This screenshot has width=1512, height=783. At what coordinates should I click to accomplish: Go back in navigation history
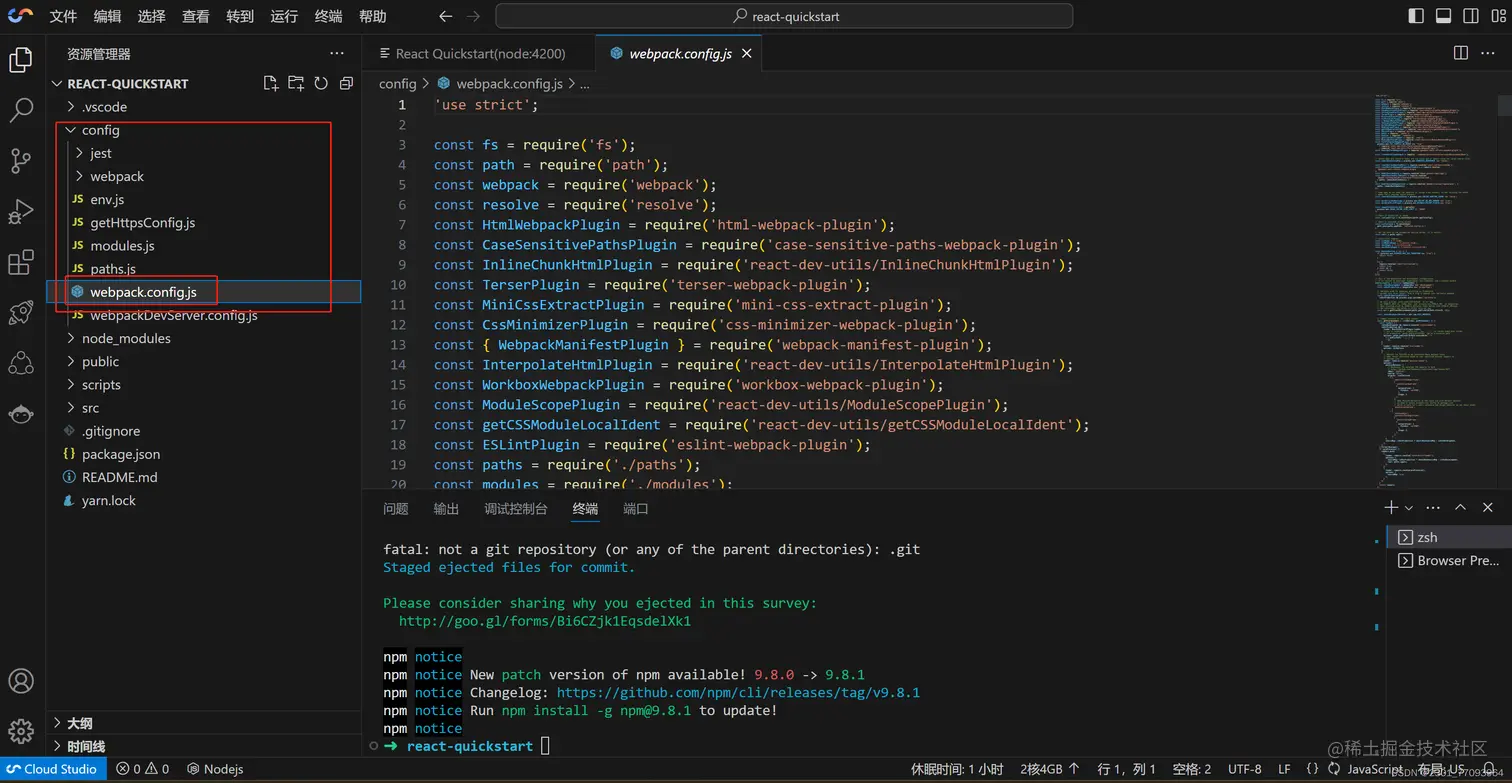click(446, 16)
